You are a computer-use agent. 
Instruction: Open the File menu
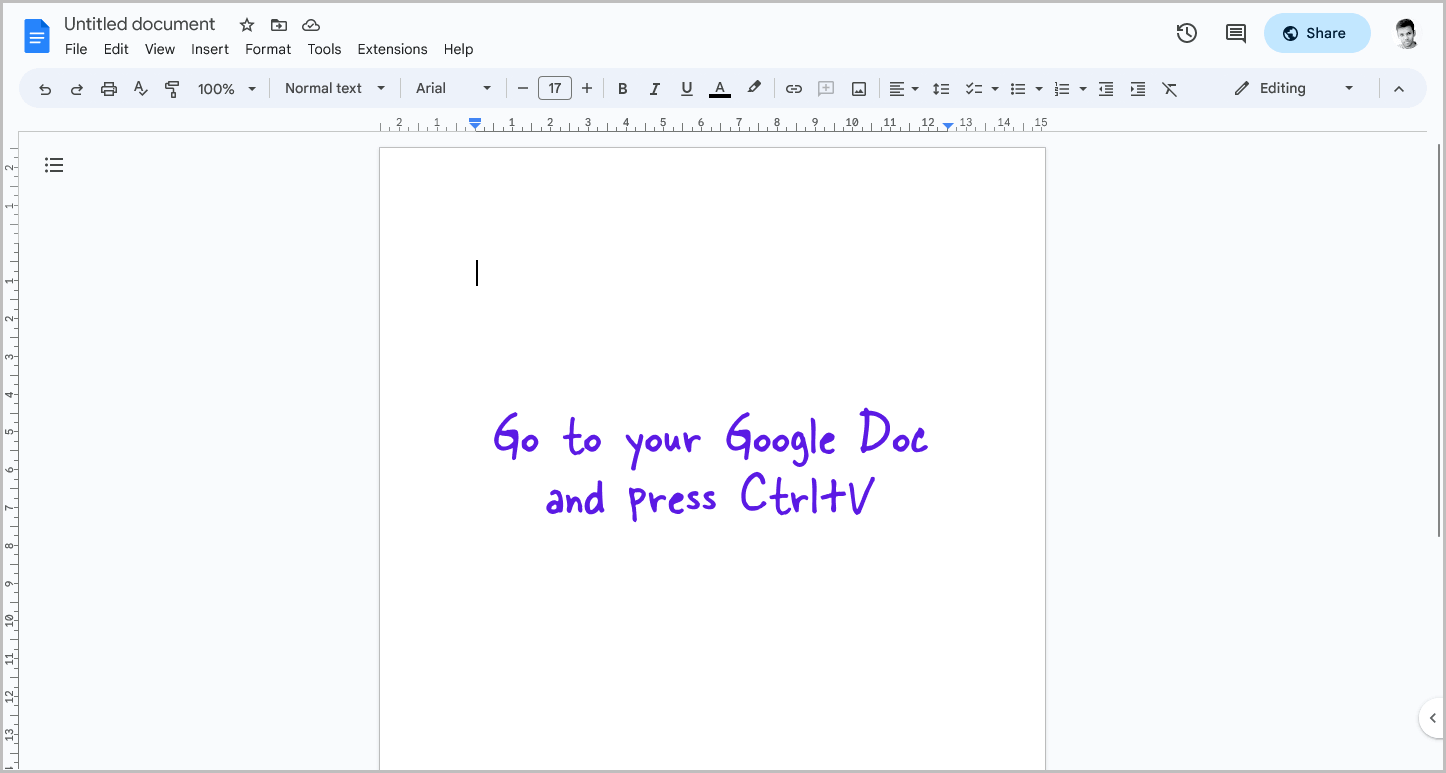(x=76, y=49)
